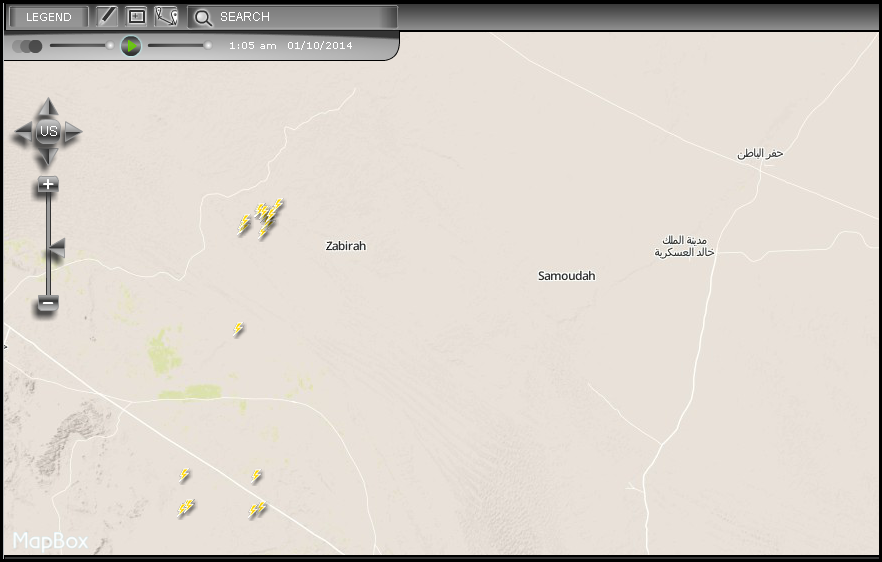Select the distance path measuring tool
The image size is (882, 562).
coord(166,17)
